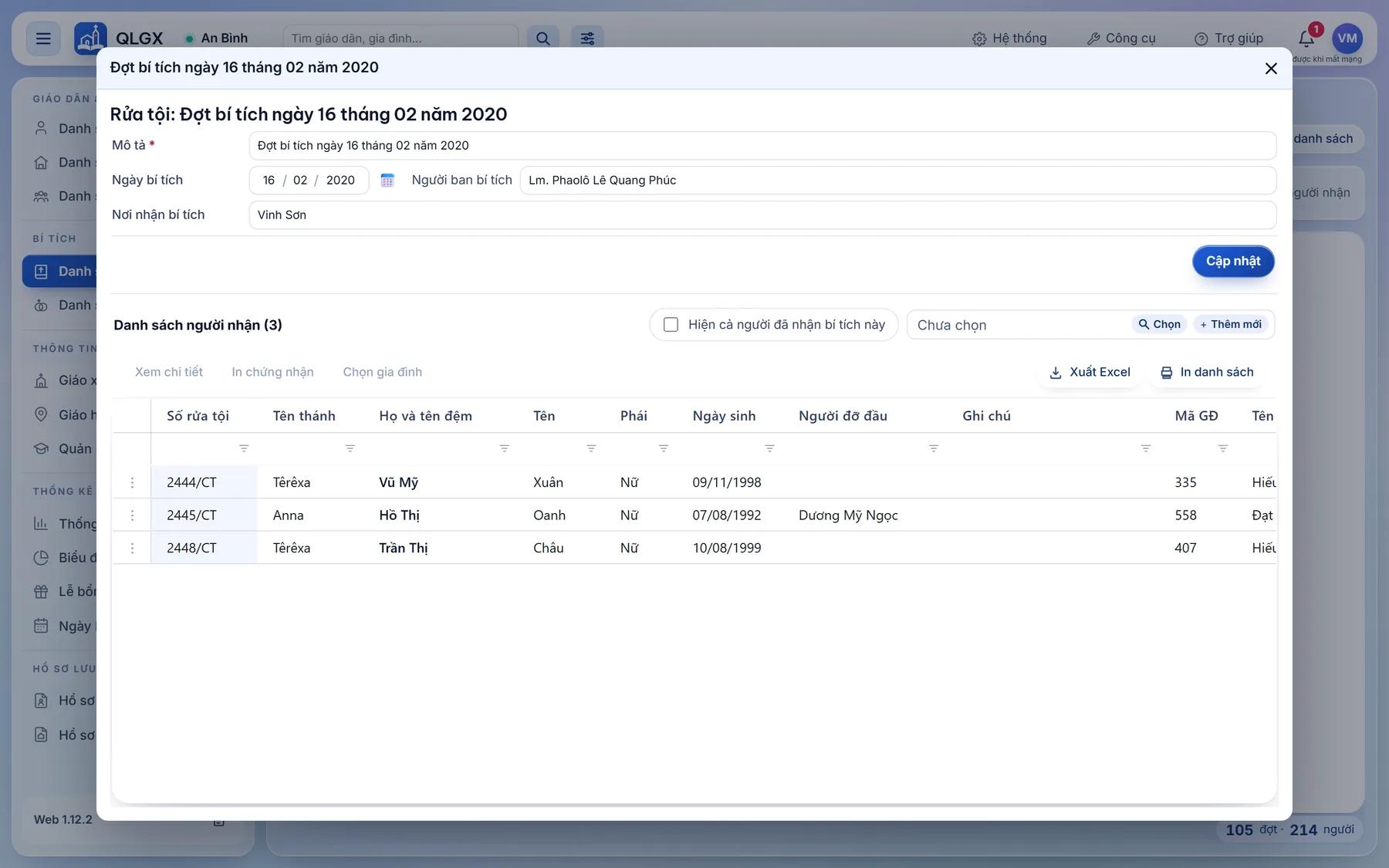The image size is (1389, 868).
Task: Filter the Số rửa tội column
Action: [x=244, y=448]
